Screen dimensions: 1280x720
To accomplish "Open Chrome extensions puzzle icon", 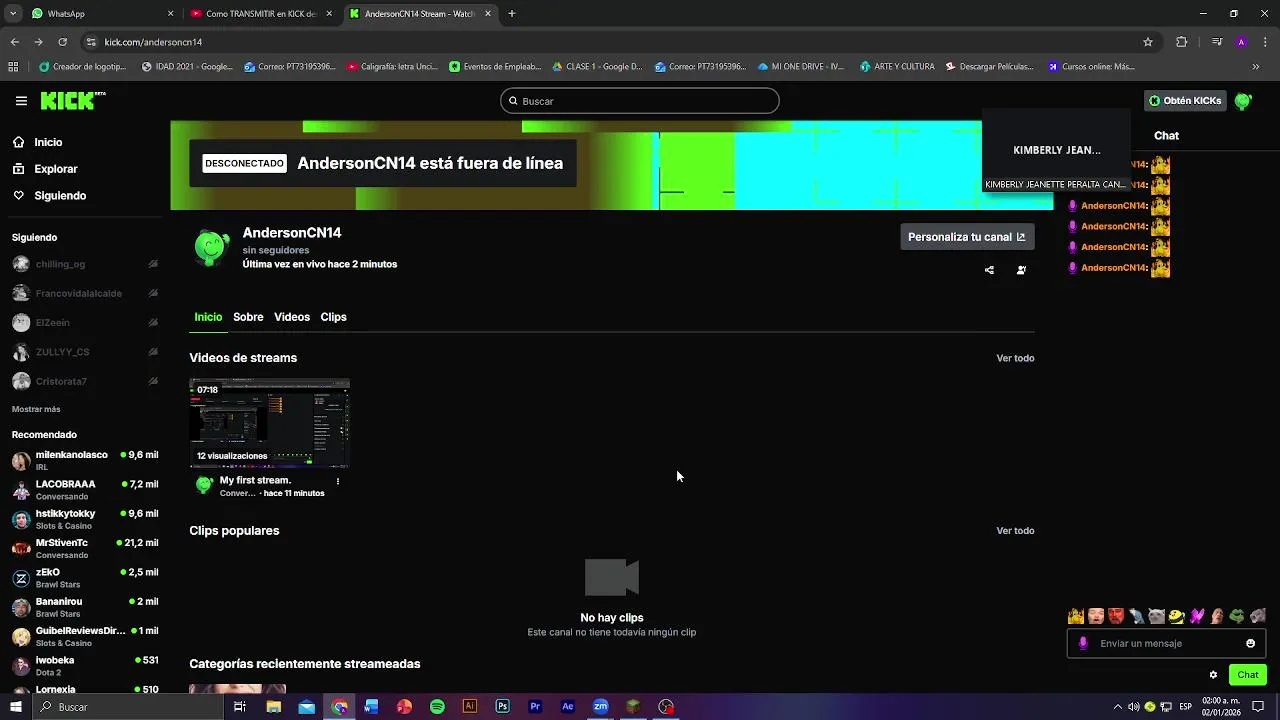I will tap(1181, 42).
